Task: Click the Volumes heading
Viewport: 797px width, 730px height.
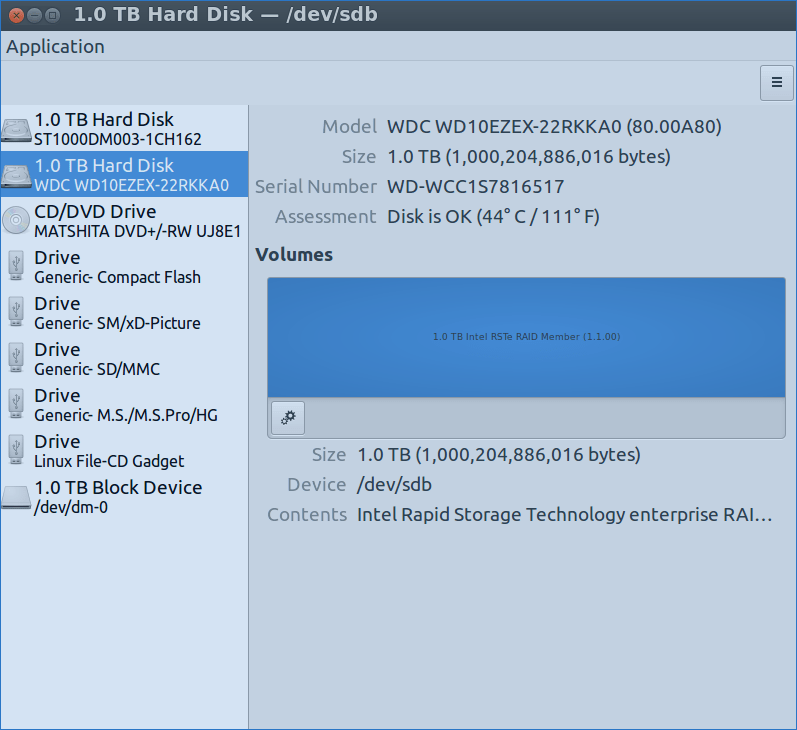Action: coord(294,254)
